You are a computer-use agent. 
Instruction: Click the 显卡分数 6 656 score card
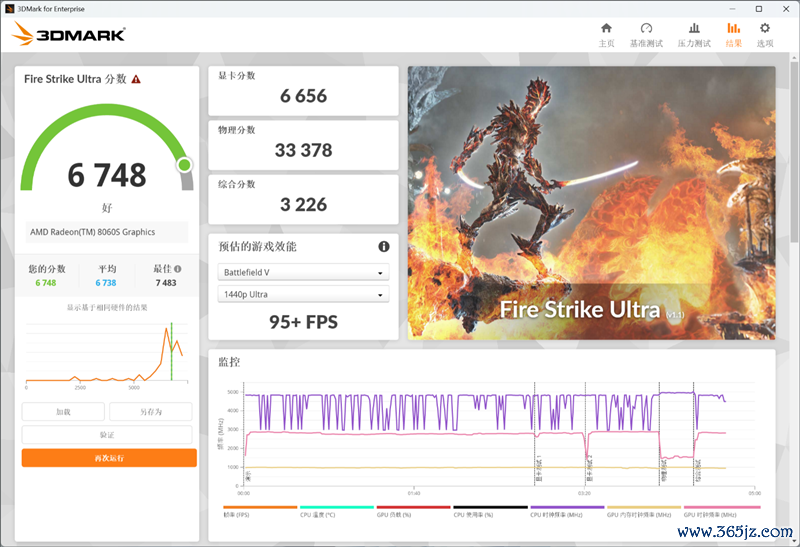pyautogui.click(x=304, y=91)
